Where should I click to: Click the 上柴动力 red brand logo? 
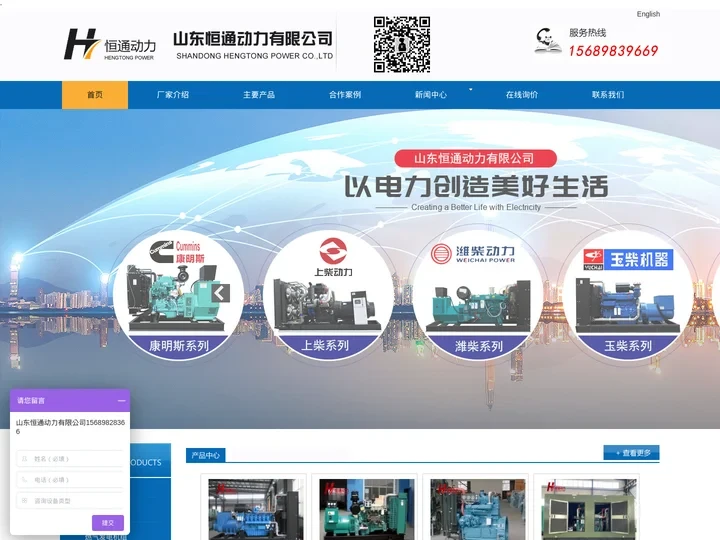pos(333,257)
